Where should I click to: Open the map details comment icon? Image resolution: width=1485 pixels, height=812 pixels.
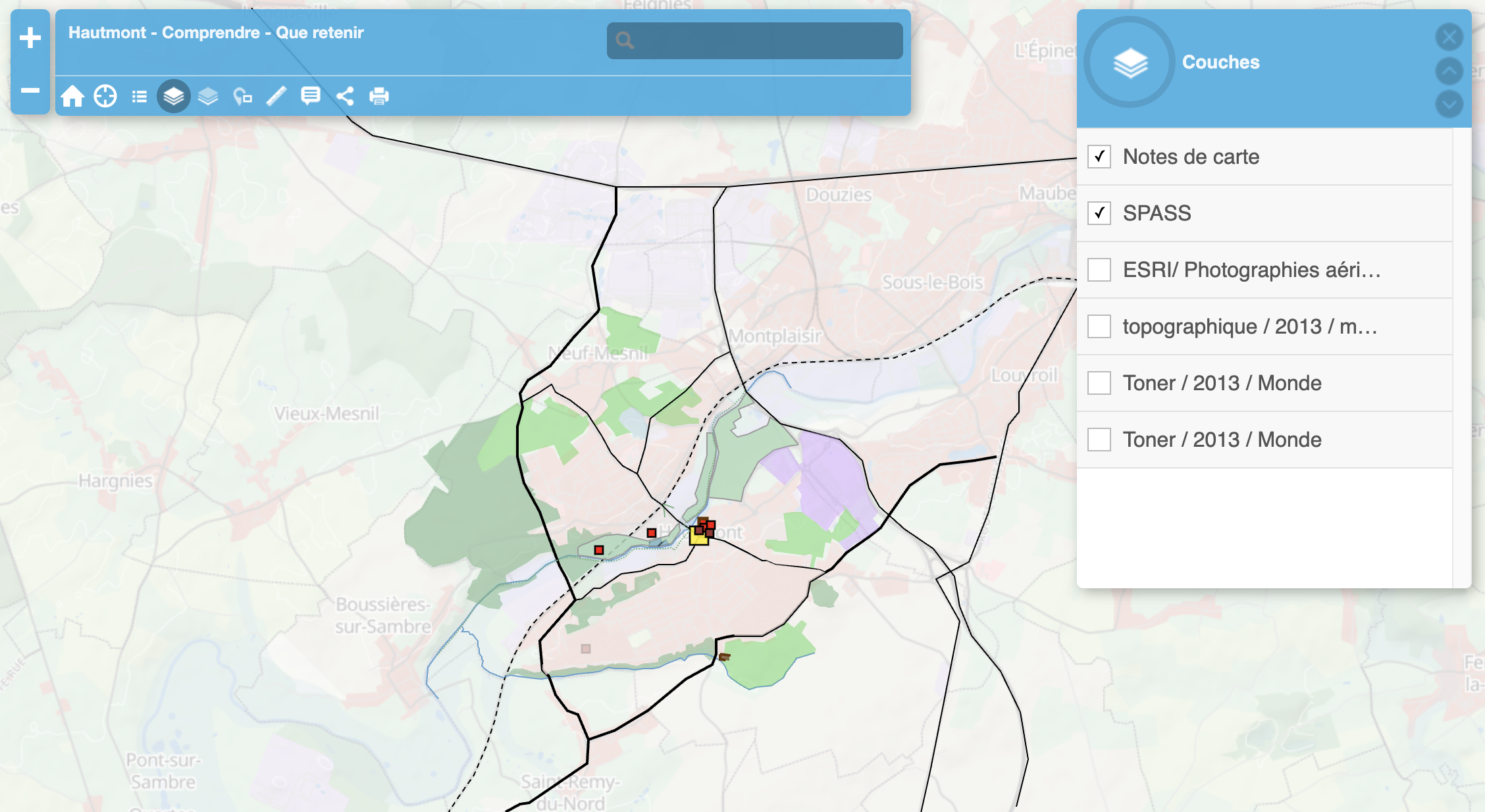pyautogui.click(x=310, y=96)
